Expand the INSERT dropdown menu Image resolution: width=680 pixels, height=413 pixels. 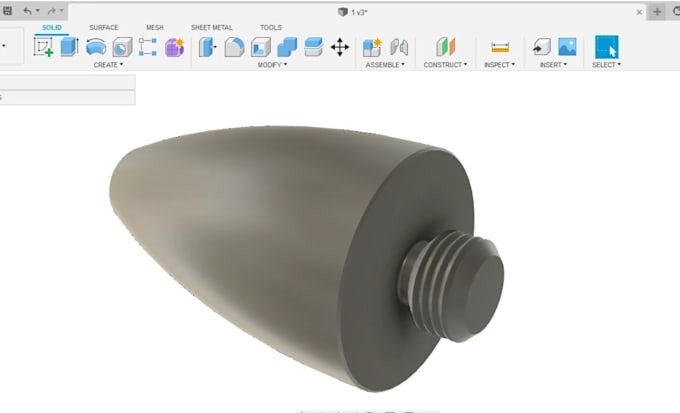click(553, 65)
